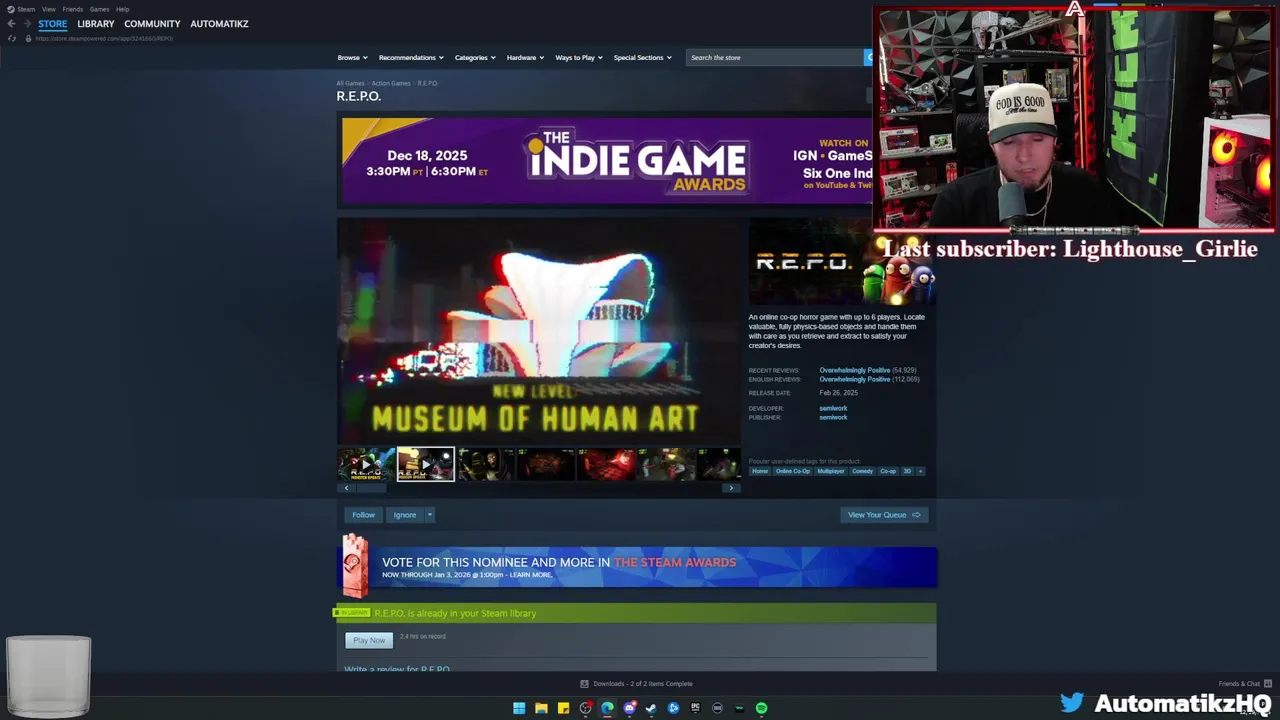Image resolution: width=1280 pixels, height=720 pixels.
Task: Select the Horror tag
Action: [x=760, y=471]
